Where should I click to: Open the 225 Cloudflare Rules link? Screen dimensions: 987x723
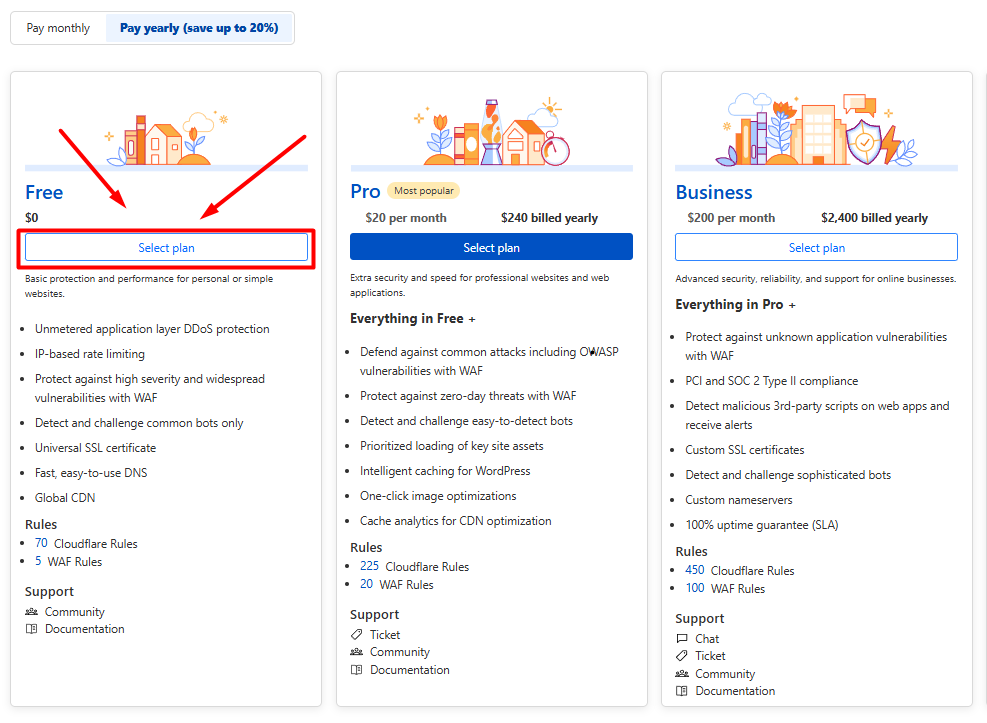click(369, 566)
